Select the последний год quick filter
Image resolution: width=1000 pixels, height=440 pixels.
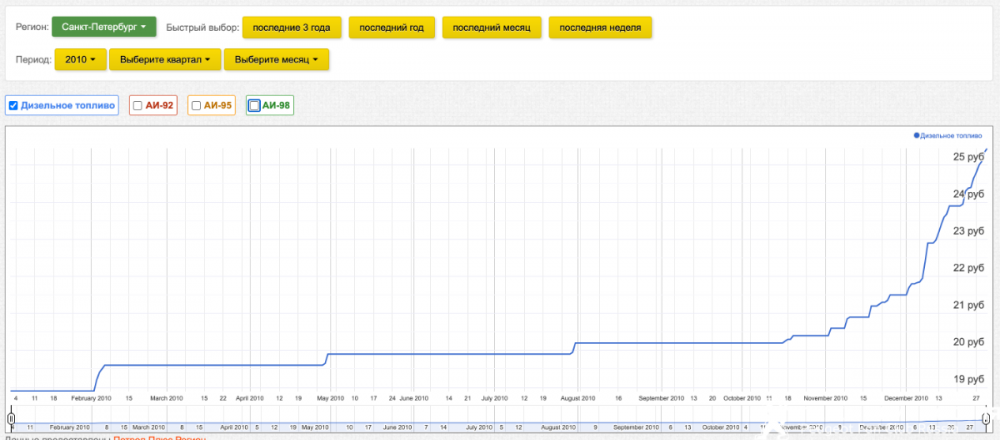tap(392, 27)
